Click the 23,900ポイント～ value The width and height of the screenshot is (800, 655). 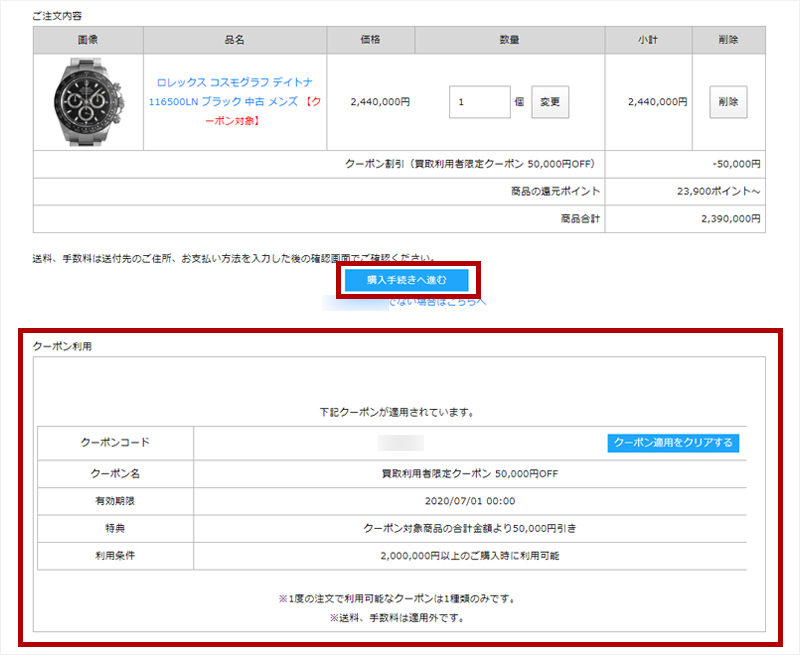[718, 192]
